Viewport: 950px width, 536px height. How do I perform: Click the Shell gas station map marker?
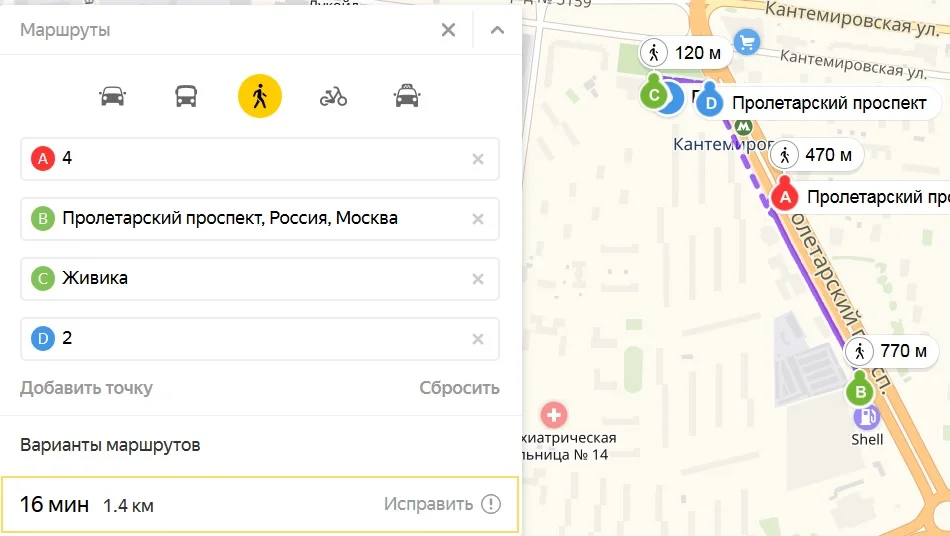coord(866,417)
